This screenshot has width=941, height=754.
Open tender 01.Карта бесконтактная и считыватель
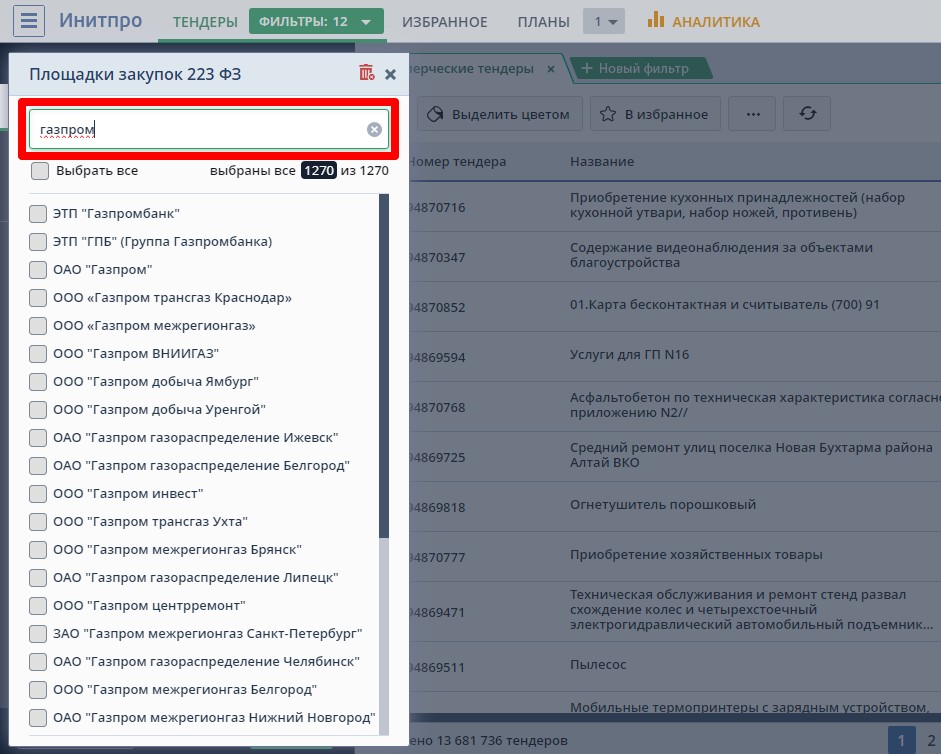pyautogui.click(x=724, y=304)
